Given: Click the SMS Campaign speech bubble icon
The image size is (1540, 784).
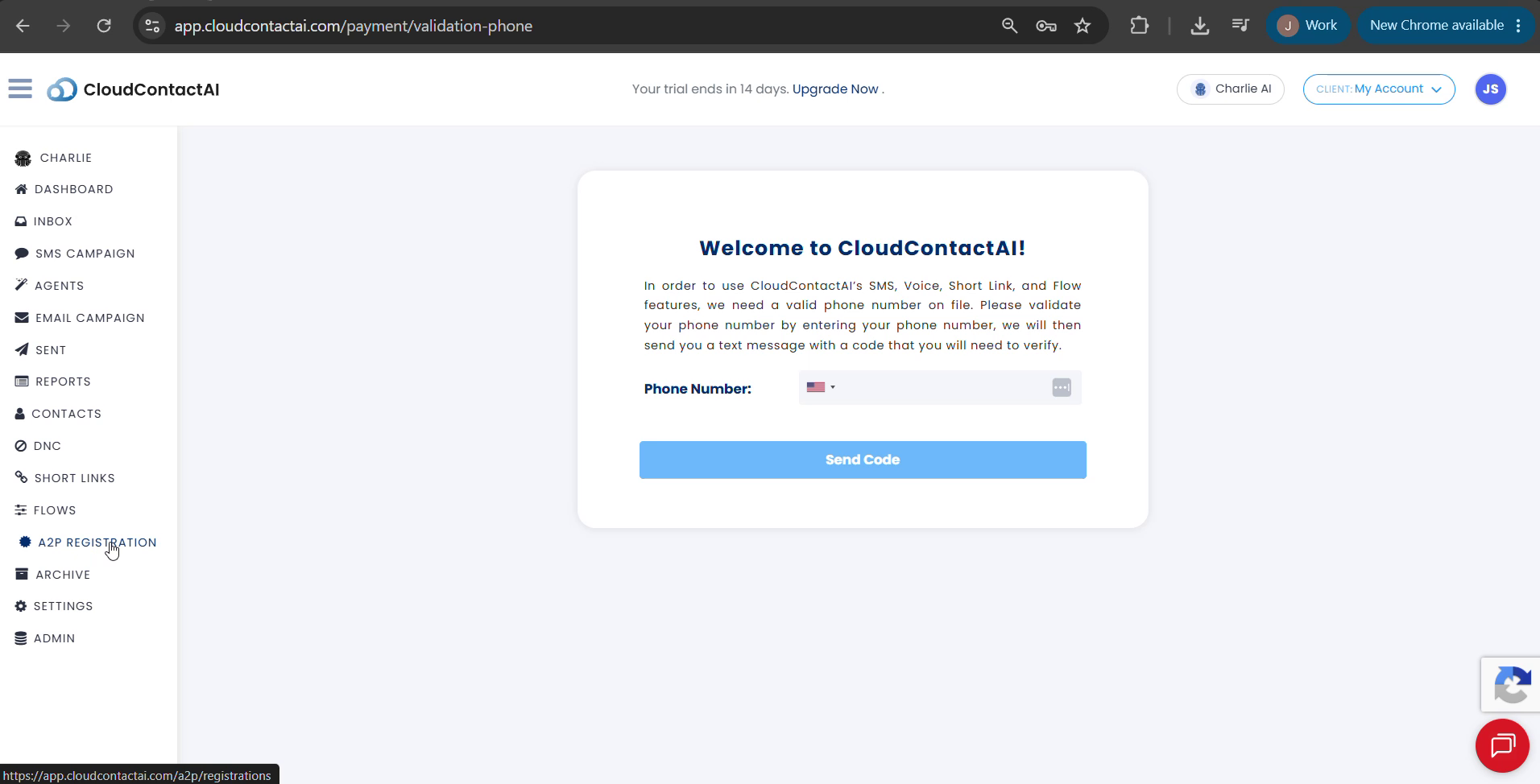Looking at the screenshot, I should point(22,254).
